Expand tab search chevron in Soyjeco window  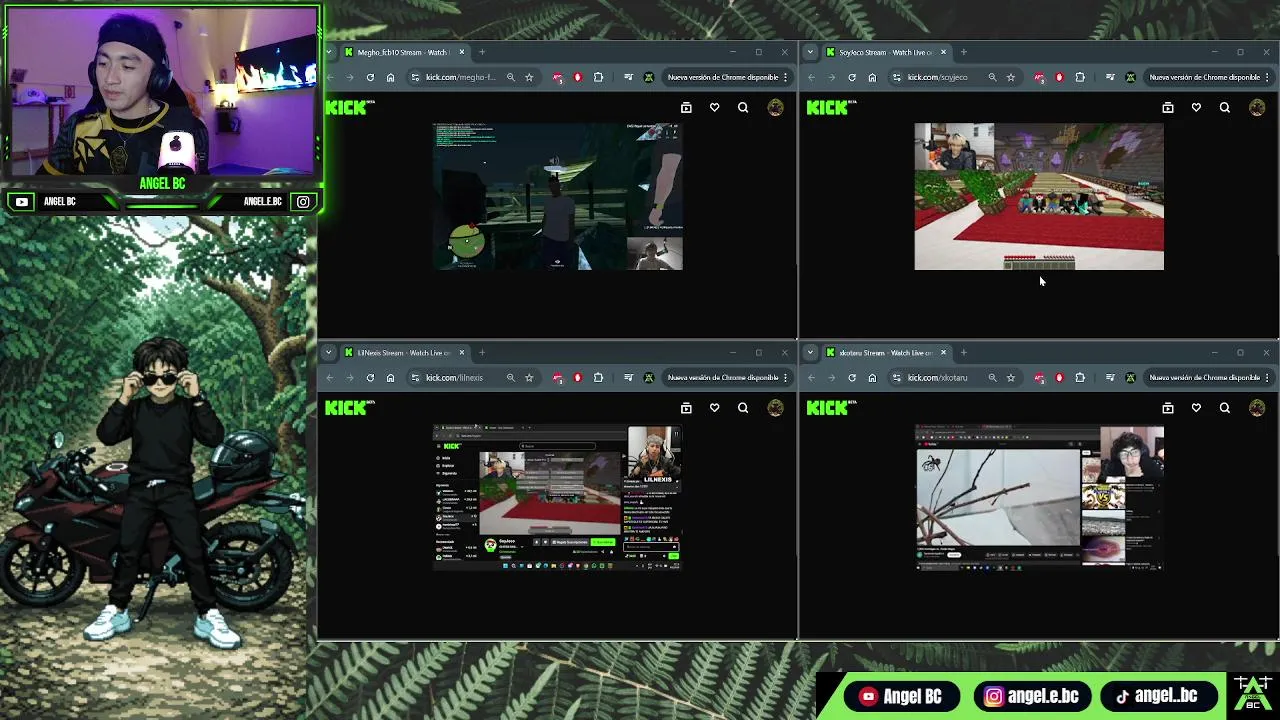pos(810,52)
